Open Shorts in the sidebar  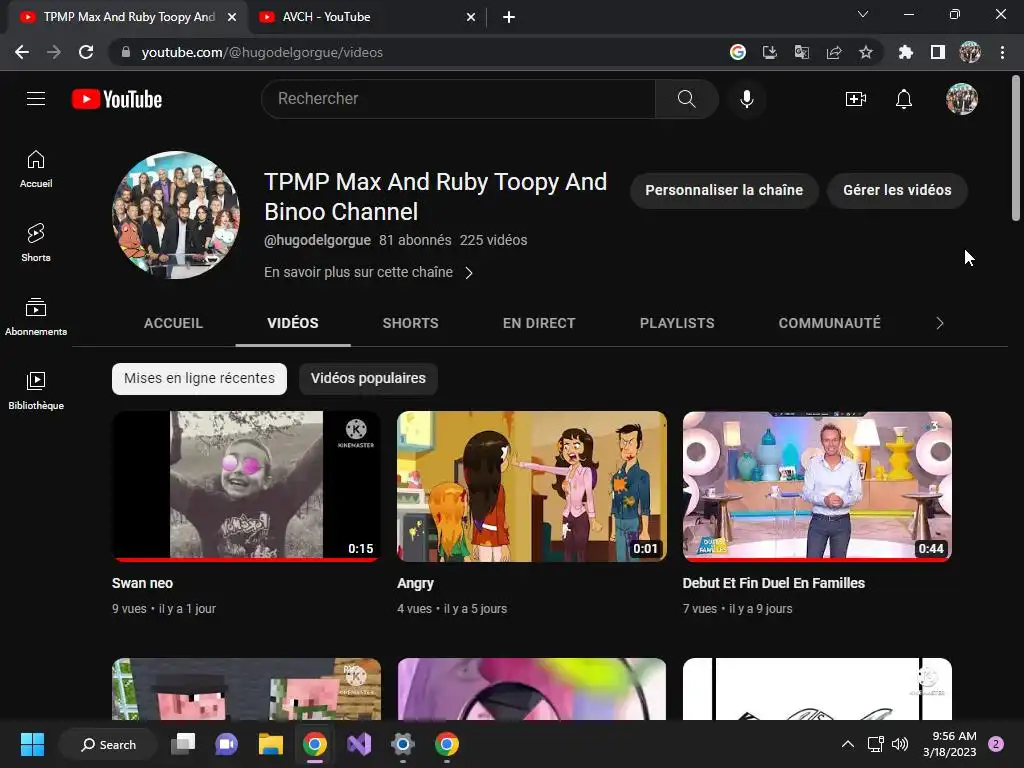tap(36, 243)
